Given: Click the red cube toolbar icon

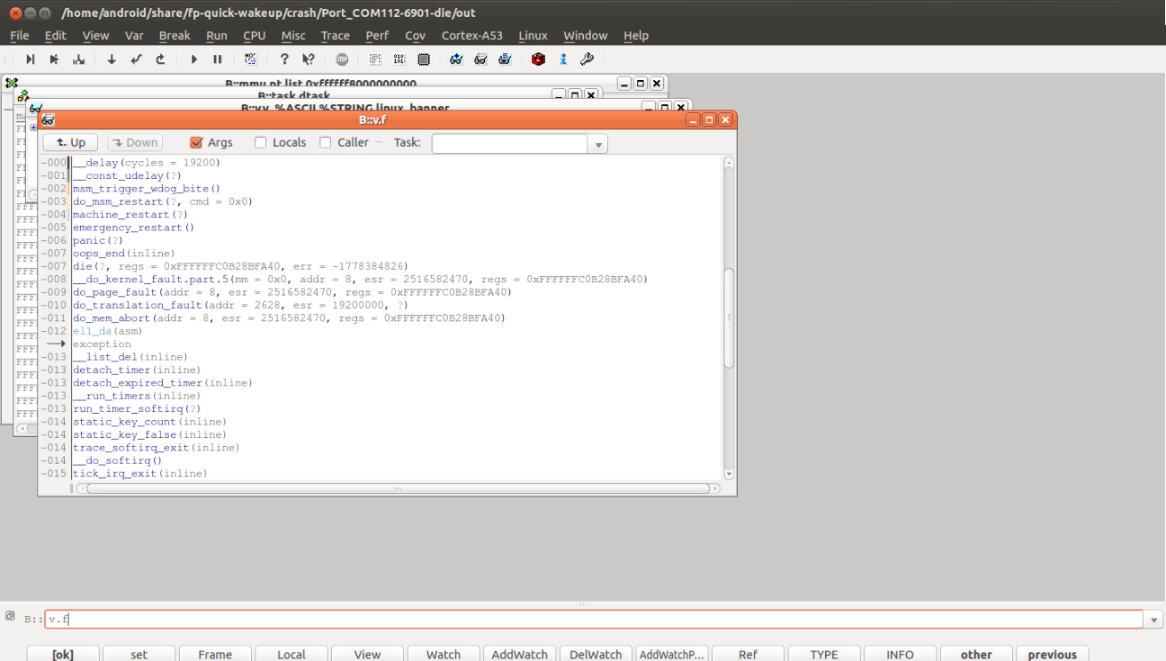Looking at the screenshot, I should (x=538, y=59).
